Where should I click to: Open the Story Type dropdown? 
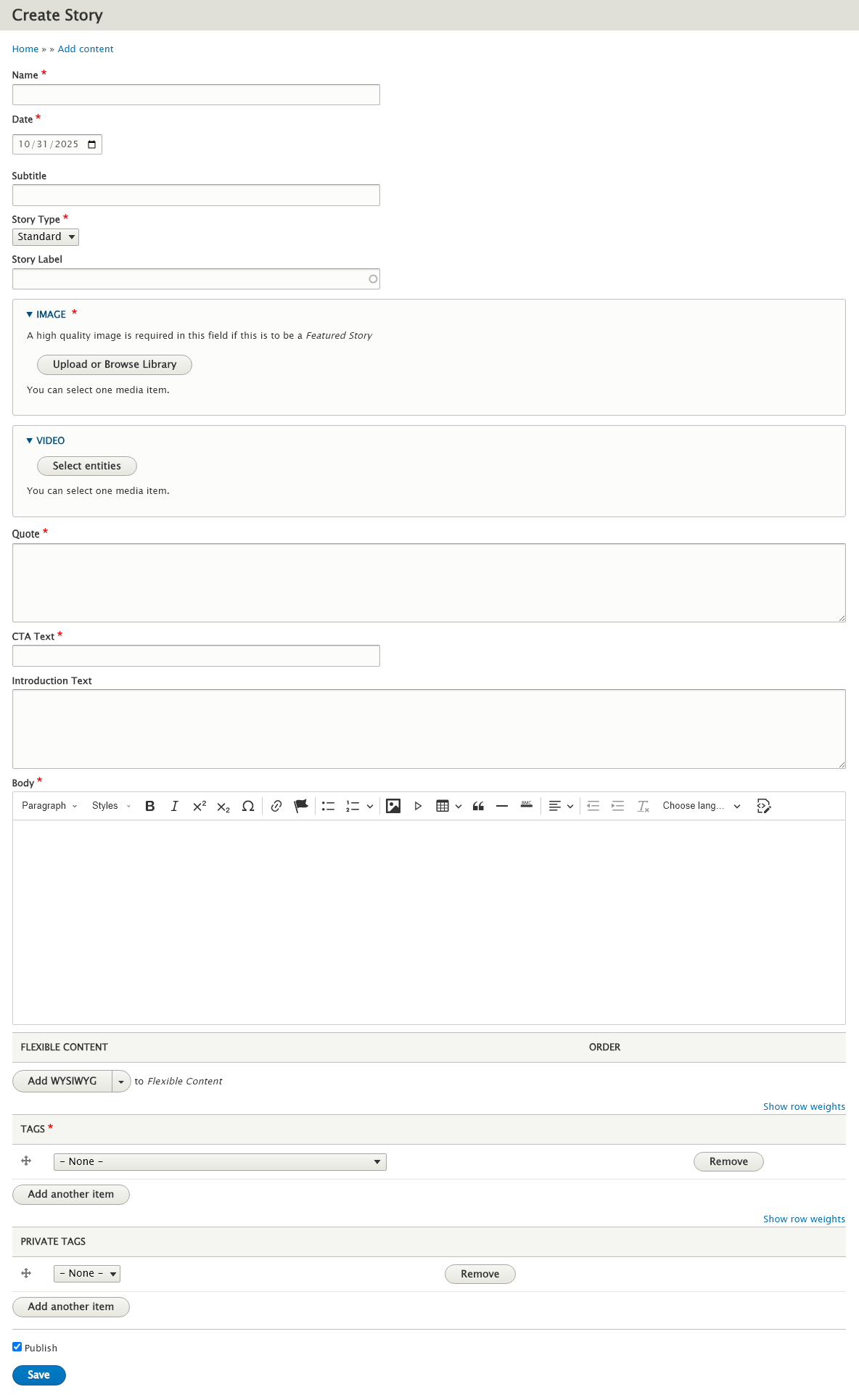45,237
